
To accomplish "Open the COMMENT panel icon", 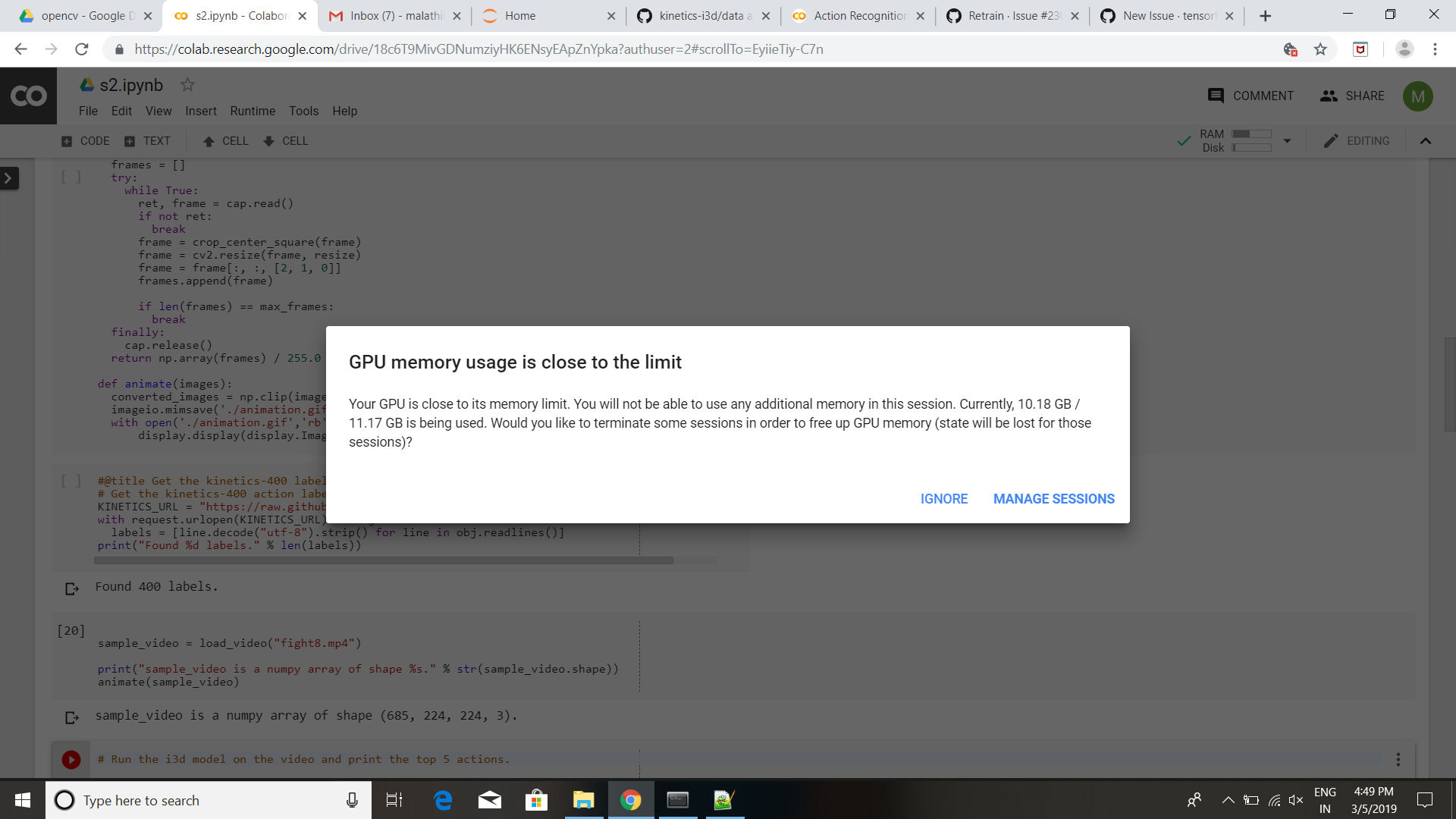I will point(1215,96).
